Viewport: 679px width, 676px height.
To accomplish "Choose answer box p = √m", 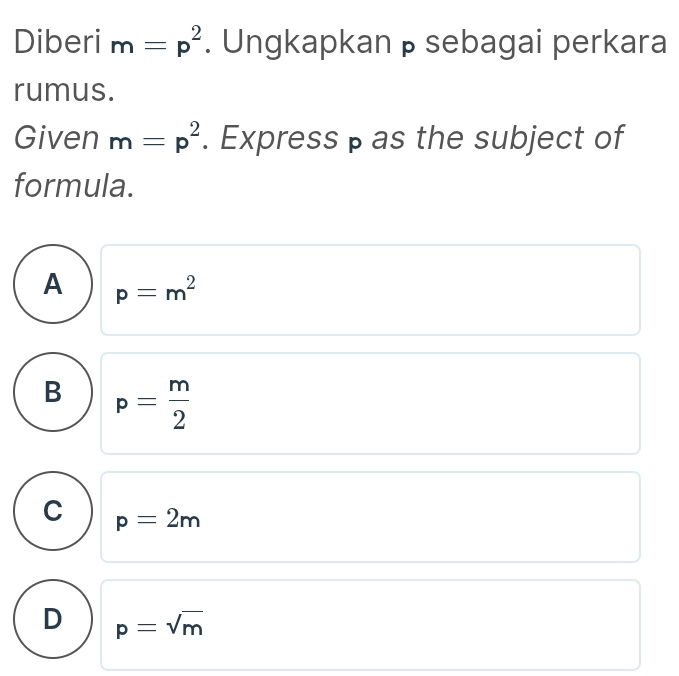I will (x=370, y=625).
